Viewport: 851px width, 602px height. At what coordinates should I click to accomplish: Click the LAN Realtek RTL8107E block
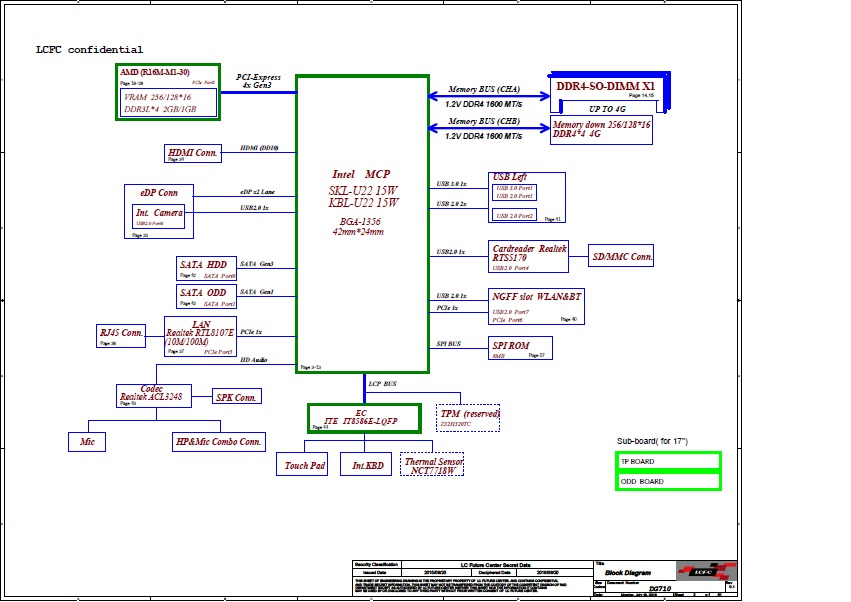tap(200, 337)
